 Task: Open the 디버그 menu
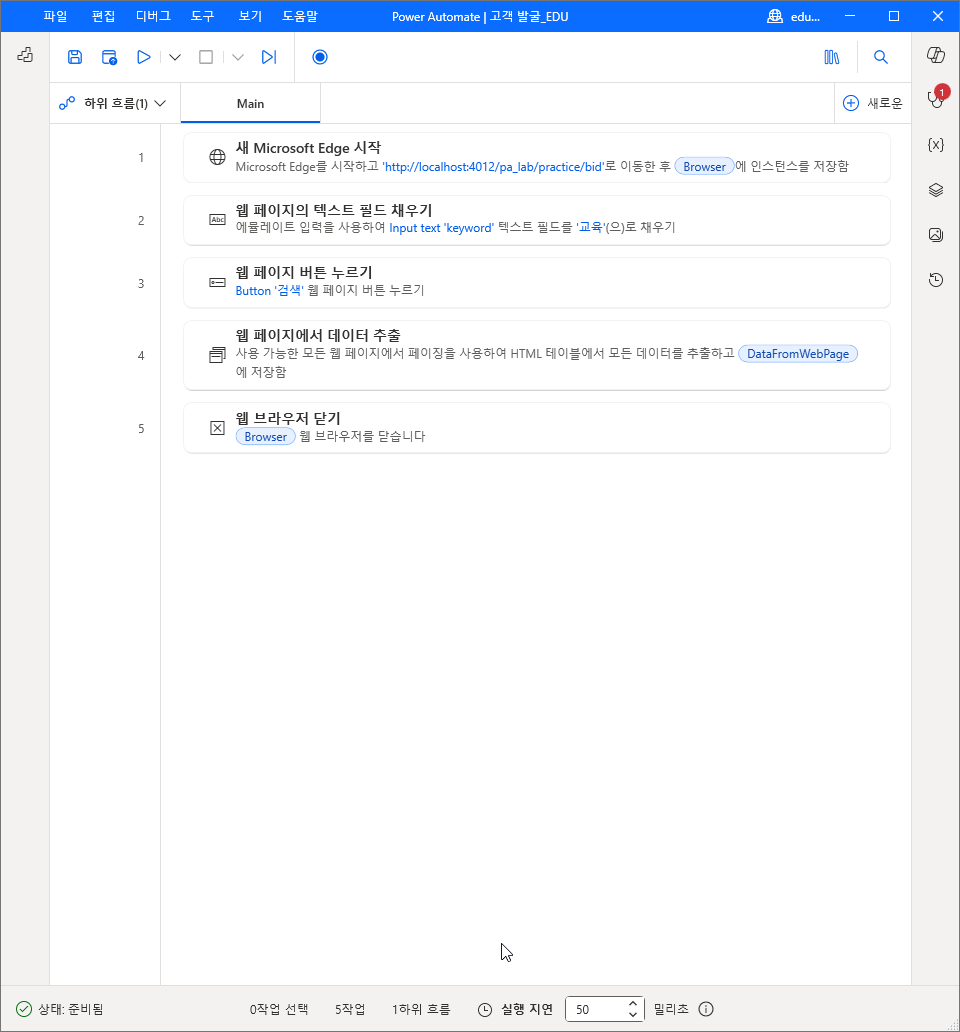tap(153, 16)
